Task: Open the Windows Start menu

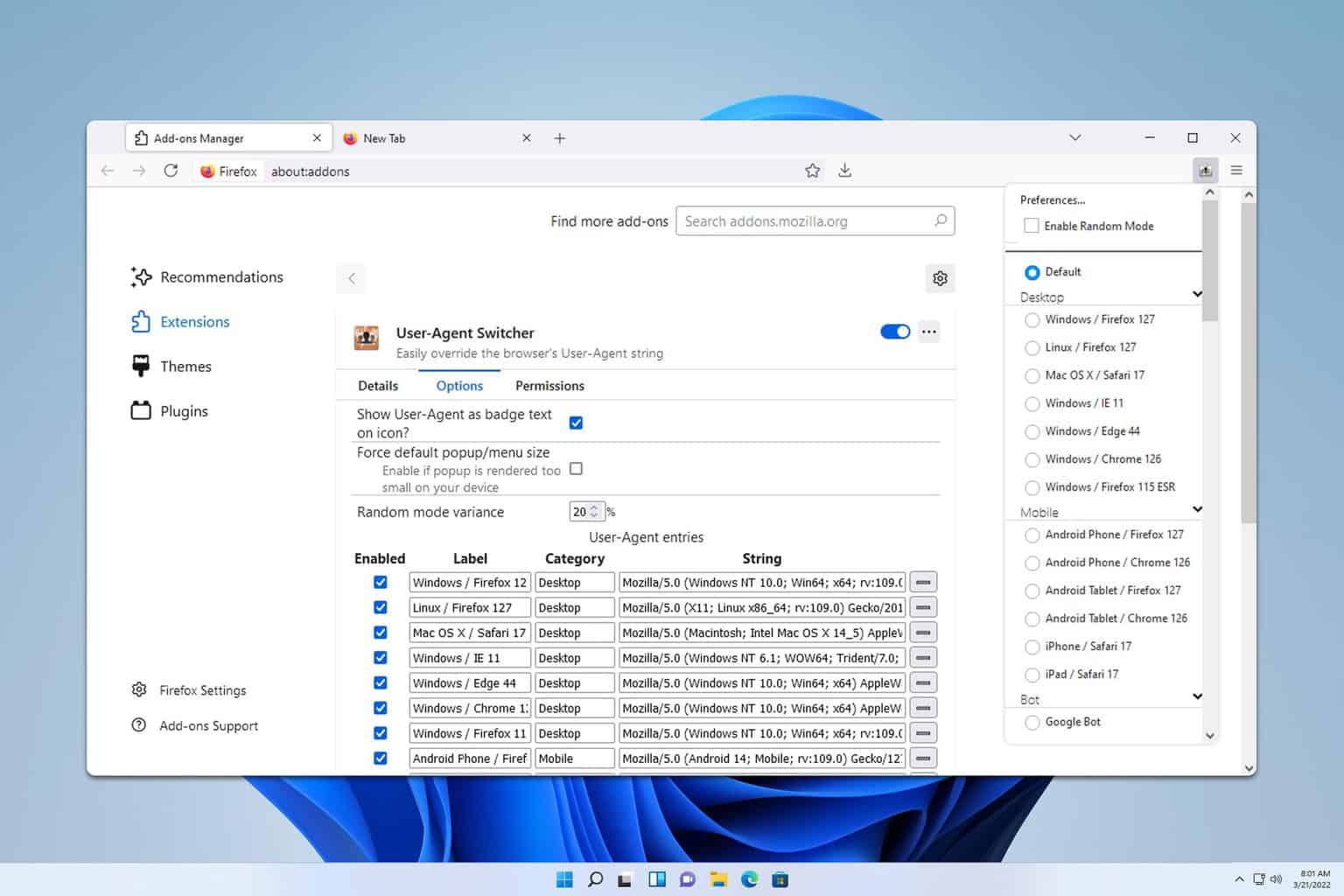Action: coord(564,879)
